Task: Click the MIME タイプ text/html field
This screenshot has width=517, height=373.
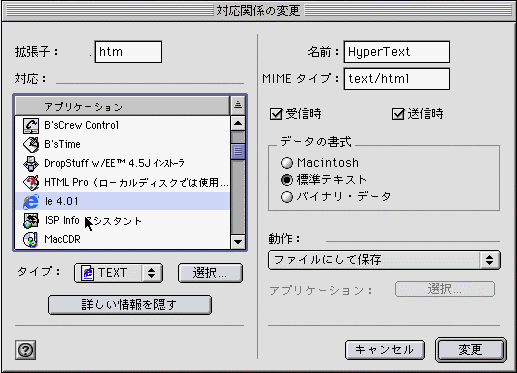Action: [397, 79]
